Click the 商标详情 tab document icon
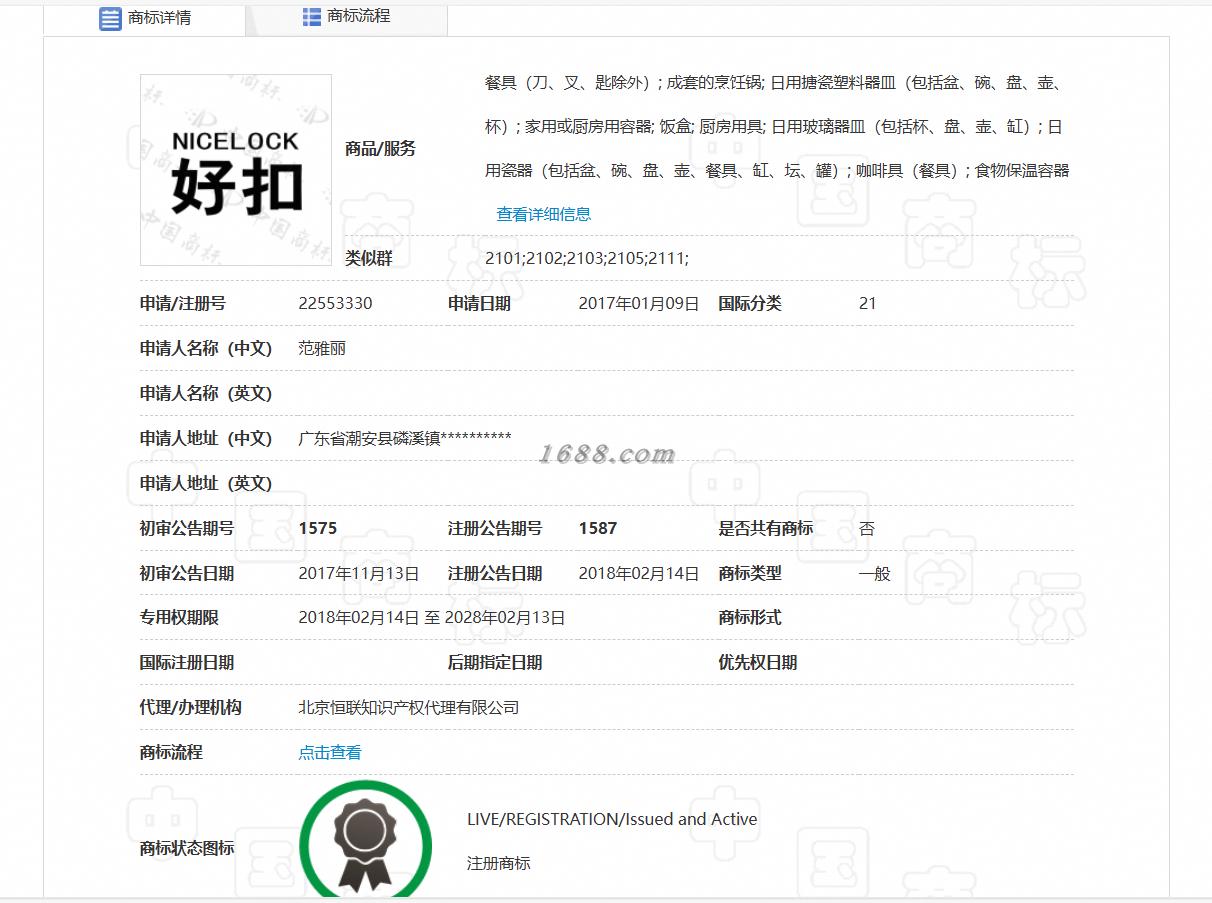Viewport: 1212px width, 903px height. pyautogui.click(x=110, y=18)
